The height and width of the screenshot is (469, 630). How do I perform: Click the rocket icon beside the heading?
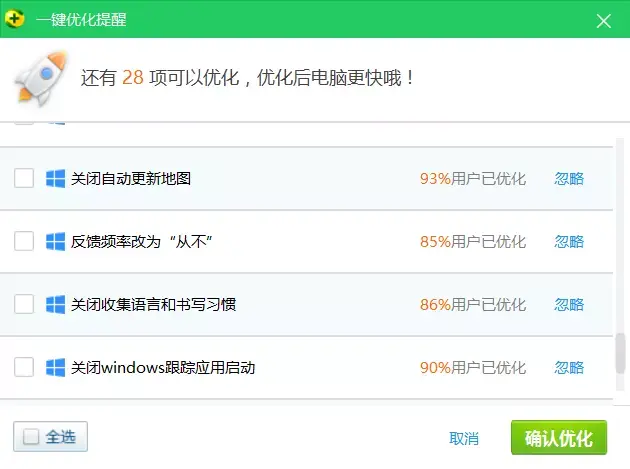point(41,79)
